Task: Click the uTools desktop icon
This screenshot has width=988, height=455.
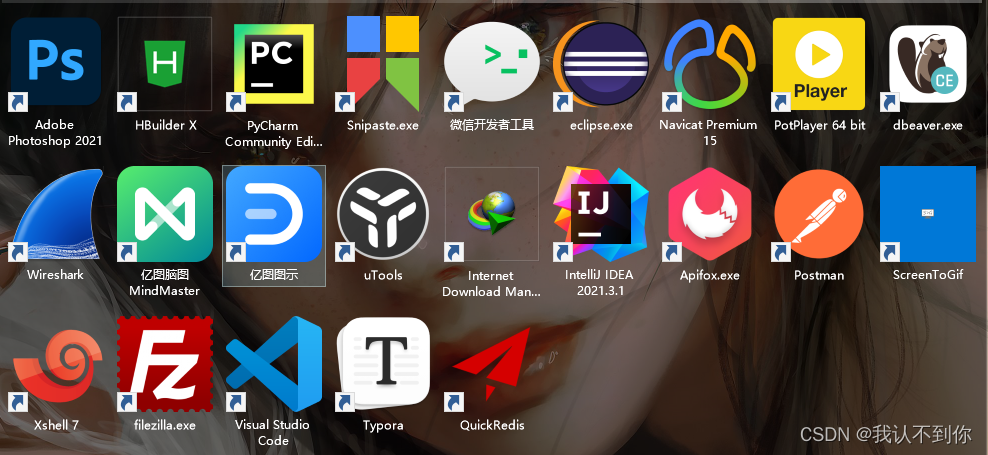Action: (x=382, y=214)
